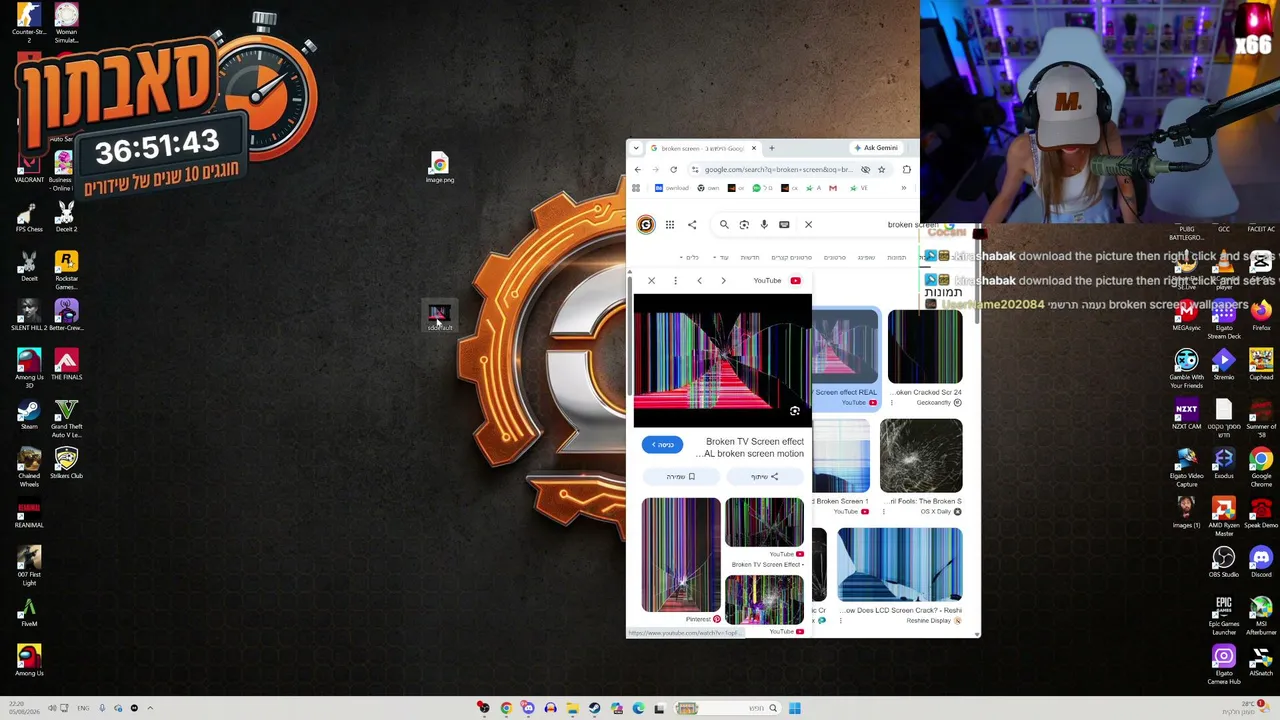1280x720 pixels.
Task: Click the save button with bookmark icon
Action: (680, 477)
